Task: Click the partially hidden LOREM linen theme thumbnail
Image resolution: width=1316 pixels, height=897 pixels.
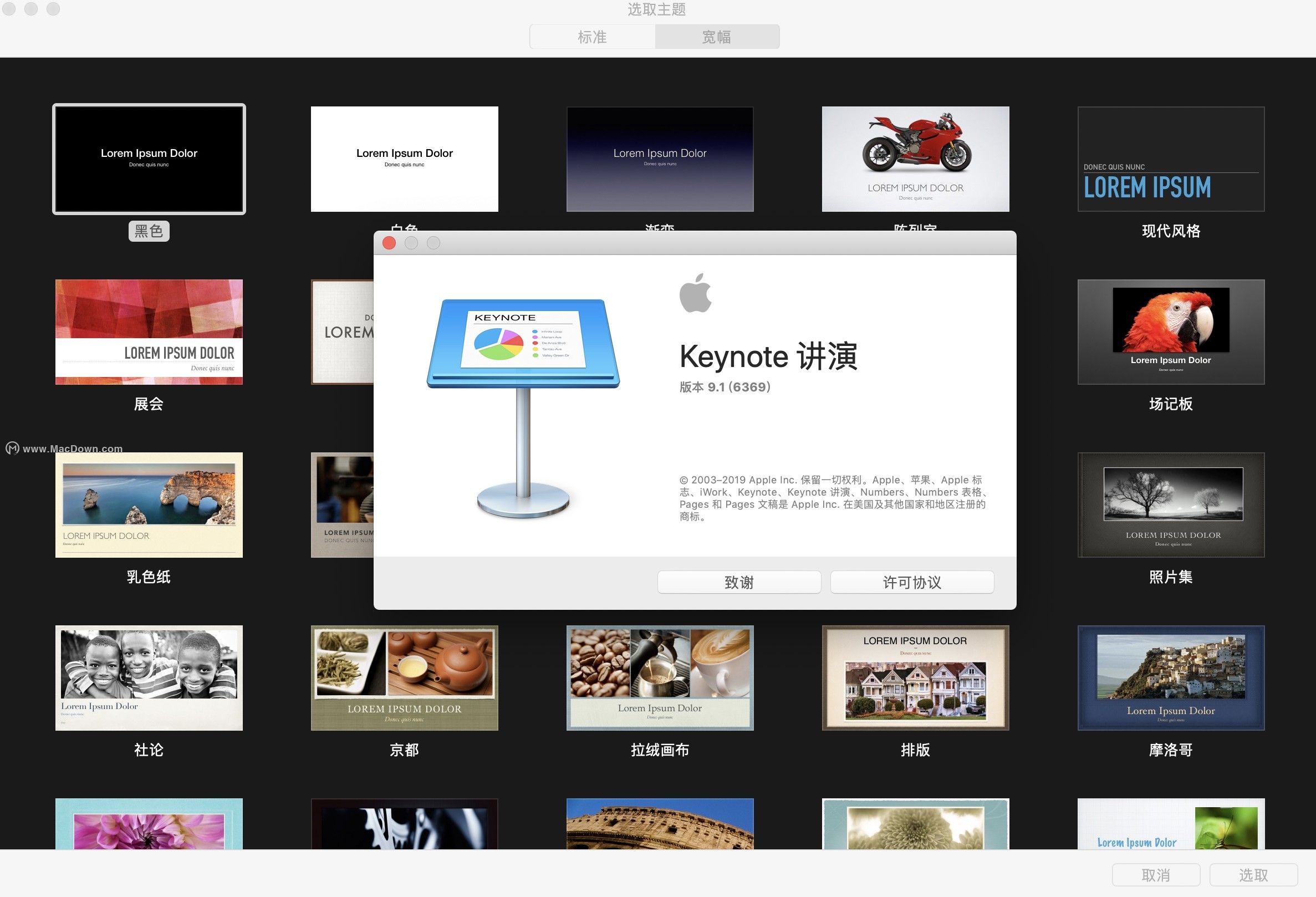Action: (342, 332)
